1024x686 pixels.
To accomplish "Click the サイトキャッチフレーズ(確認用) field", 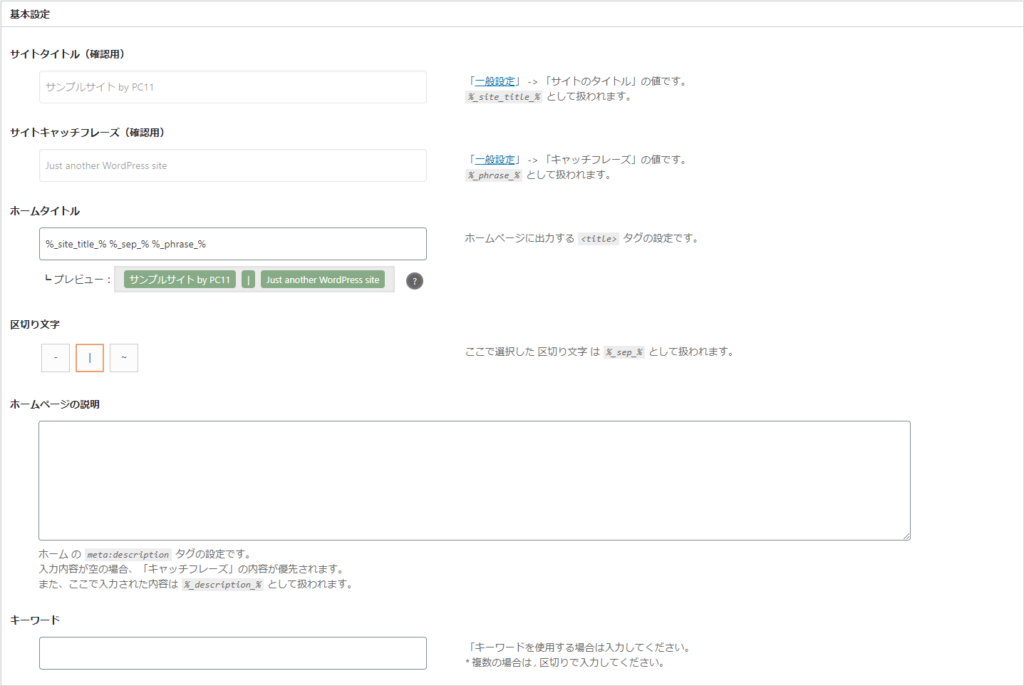I will pyautogui.click(x=233, y=166).
